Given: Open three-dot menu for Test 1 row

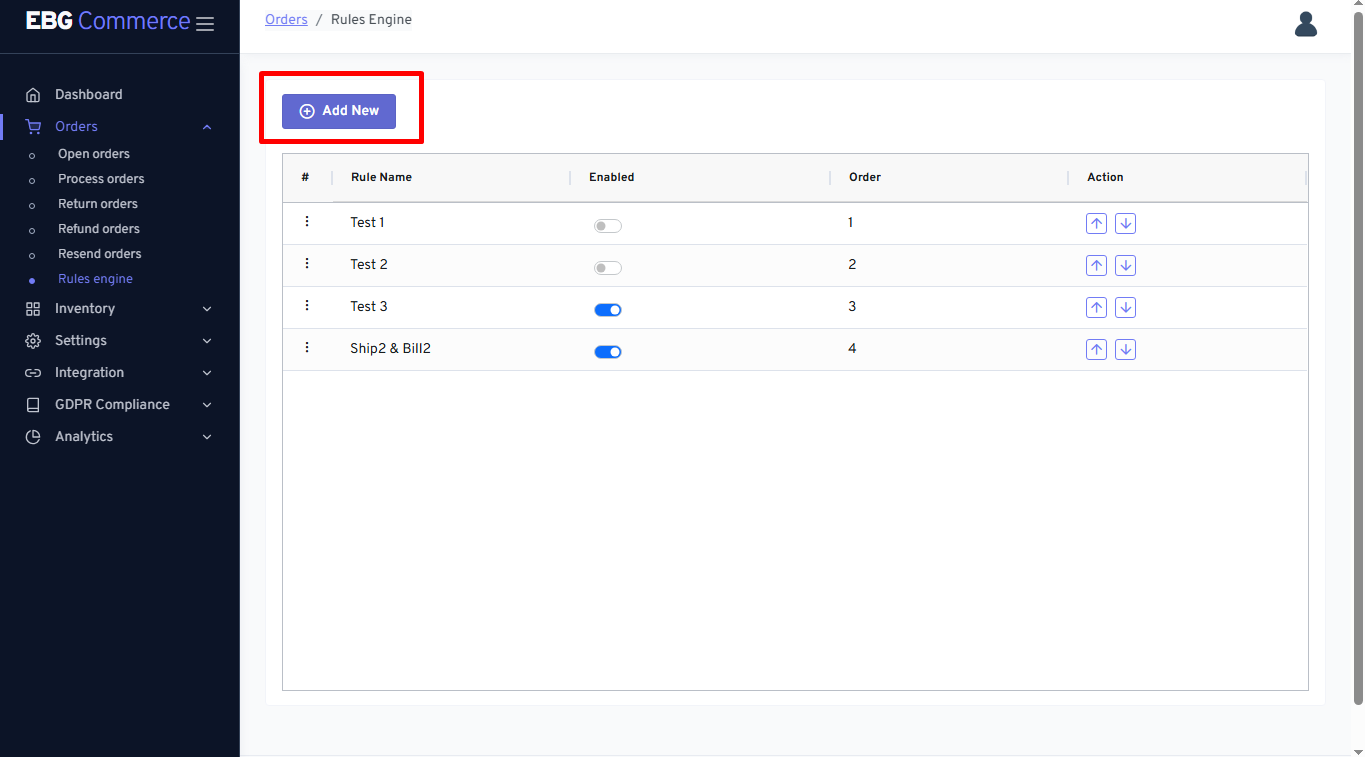Looking at the screenshot, I should pos(307,222).
